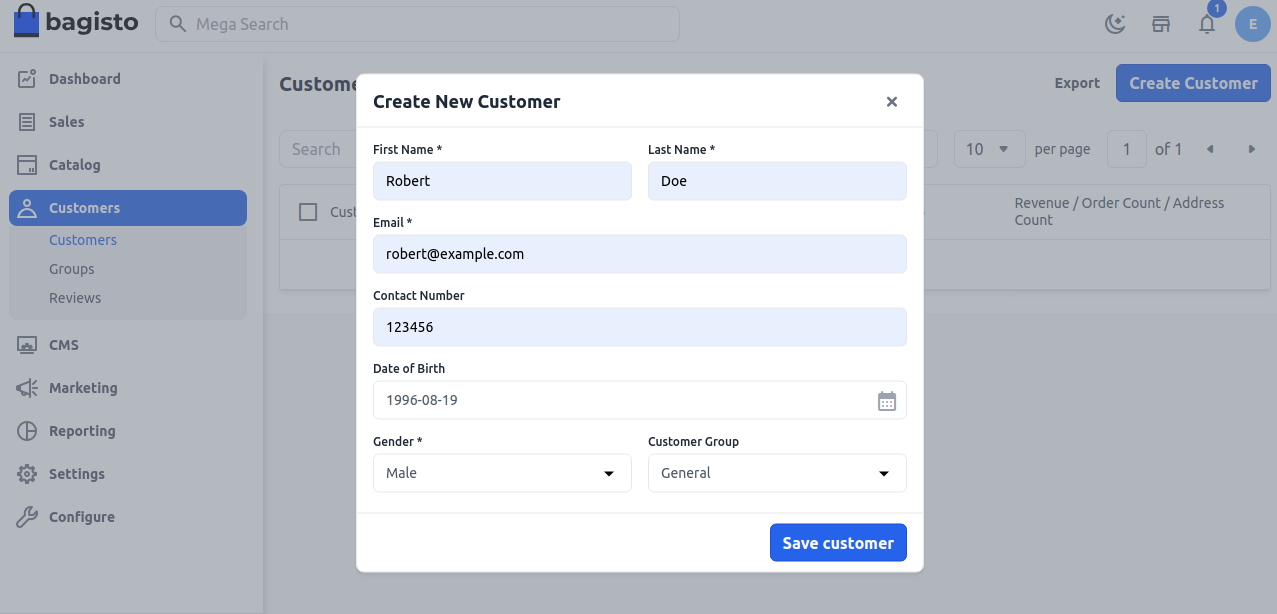Open the notification bell
1277x614 pixels.
click(1207, 24)
